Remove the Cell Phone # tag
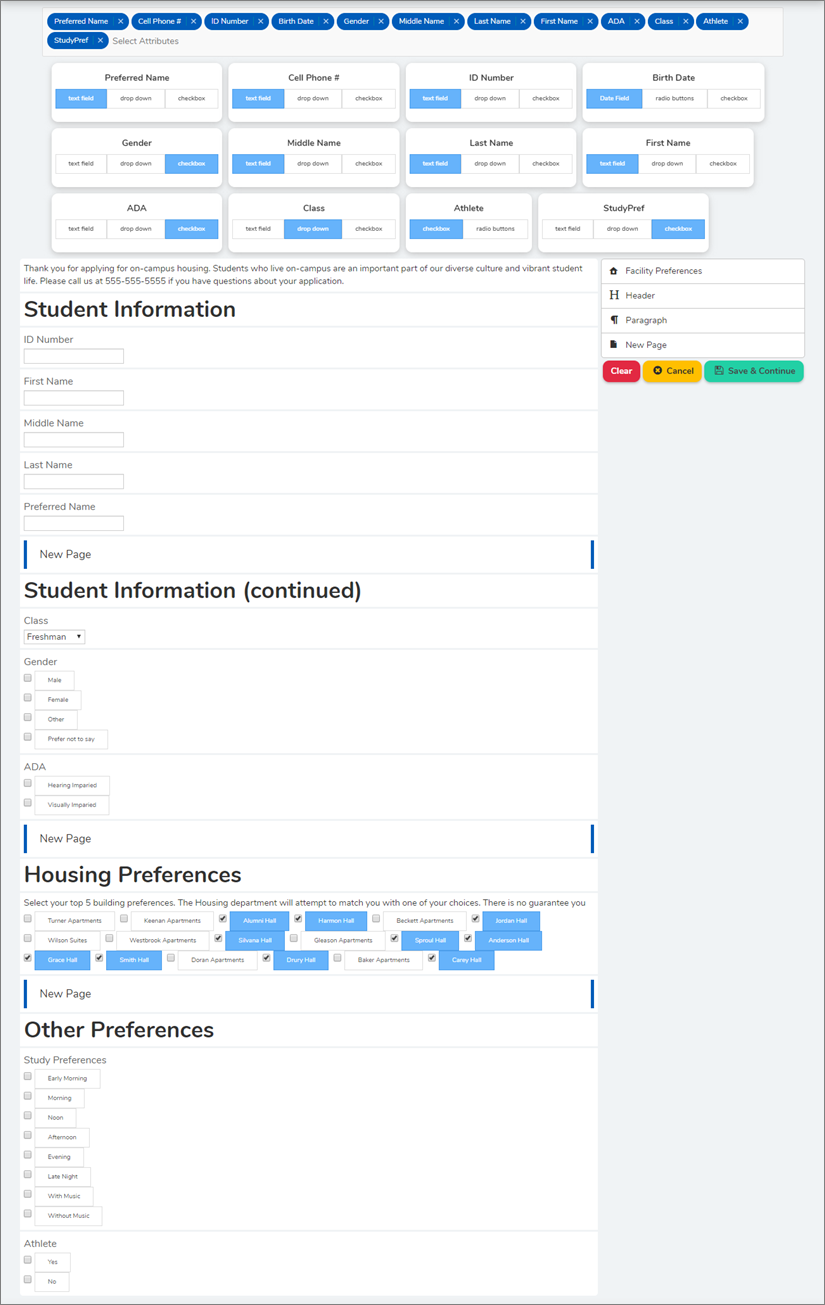 [x=193, y=21]
